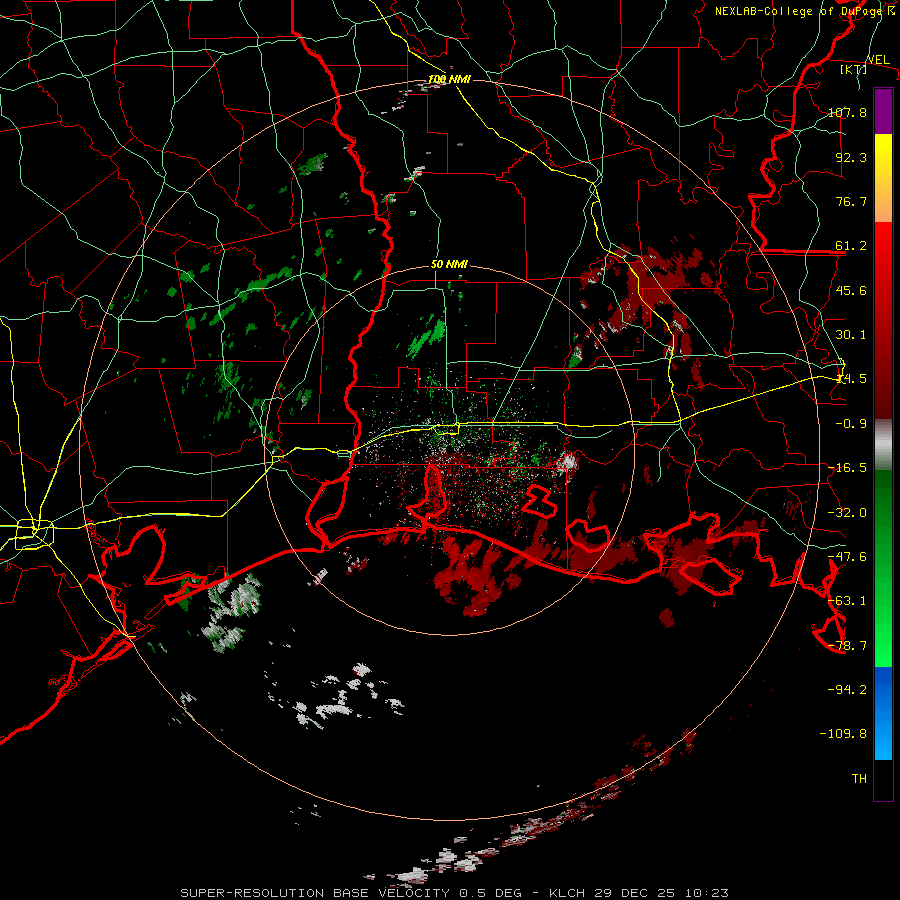Select the 14.5 legend value
Image resolution: width=900 pixels, height=900 pixels.
click(x=851, y=379)
